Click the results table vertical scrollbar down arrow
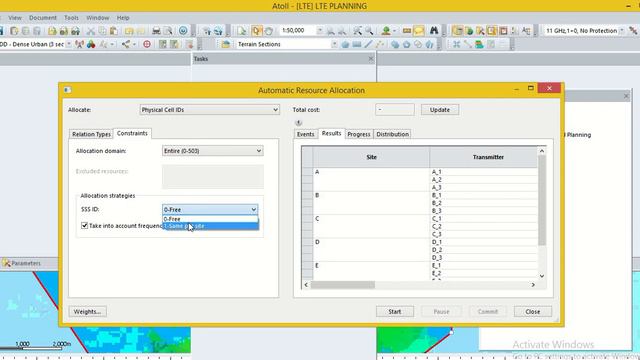The image size is (640, 360). (x=542, y=276)
